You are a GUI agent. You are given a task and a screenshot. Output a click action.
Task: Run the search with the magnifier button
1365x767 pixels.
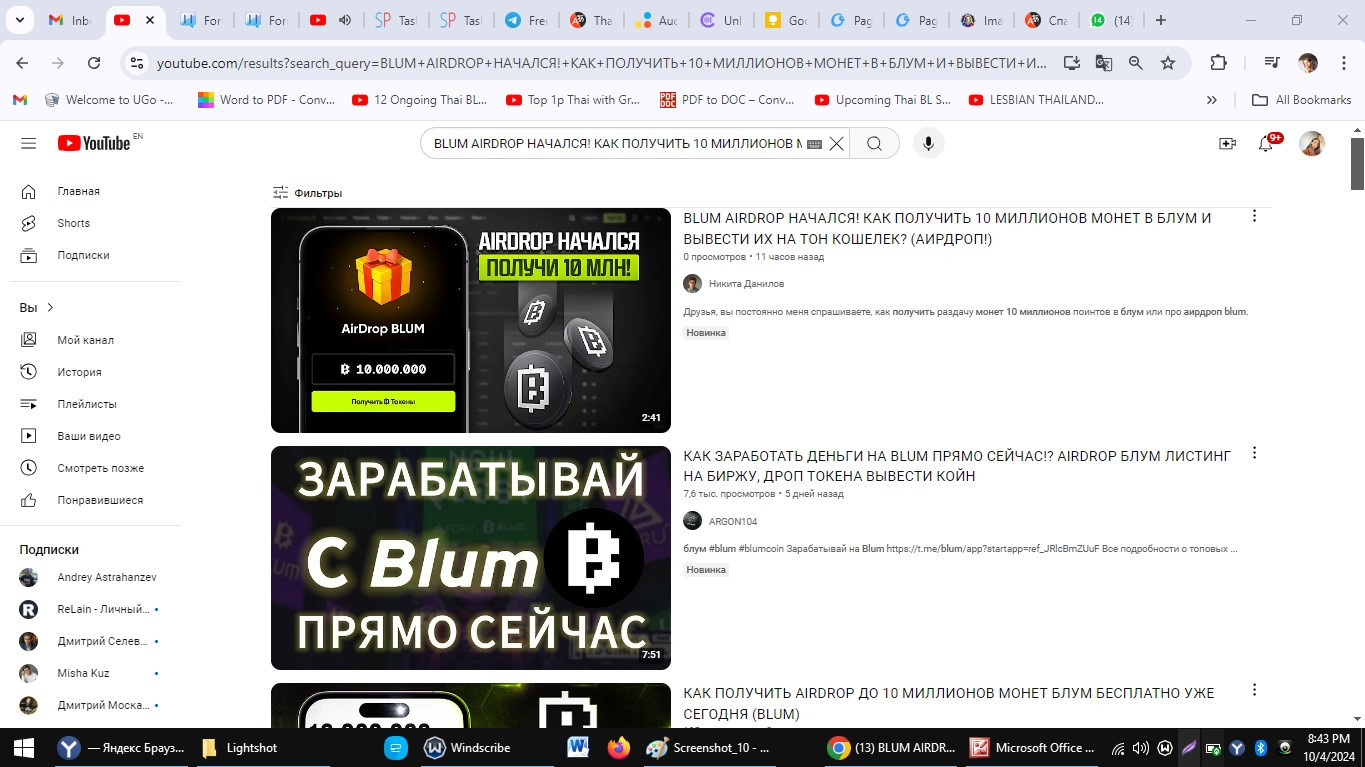tap(874, 144)
